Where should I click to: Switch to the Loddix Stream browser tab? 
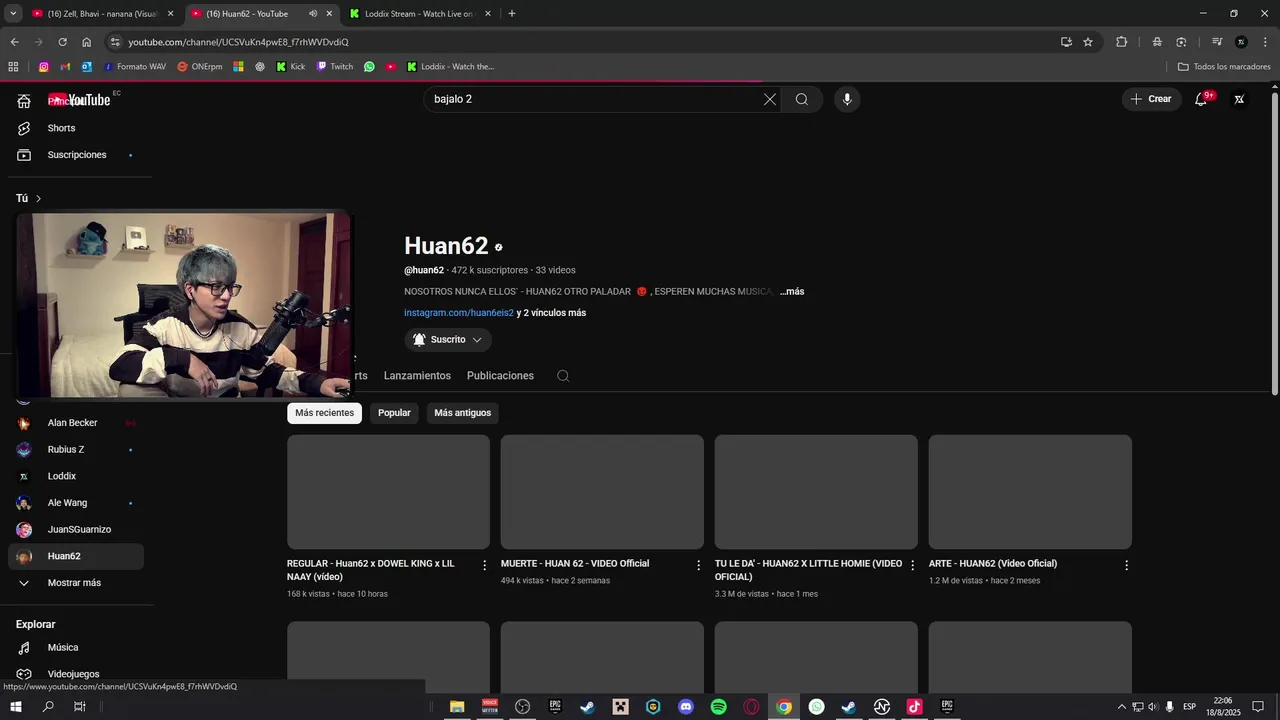pos(420,14)
